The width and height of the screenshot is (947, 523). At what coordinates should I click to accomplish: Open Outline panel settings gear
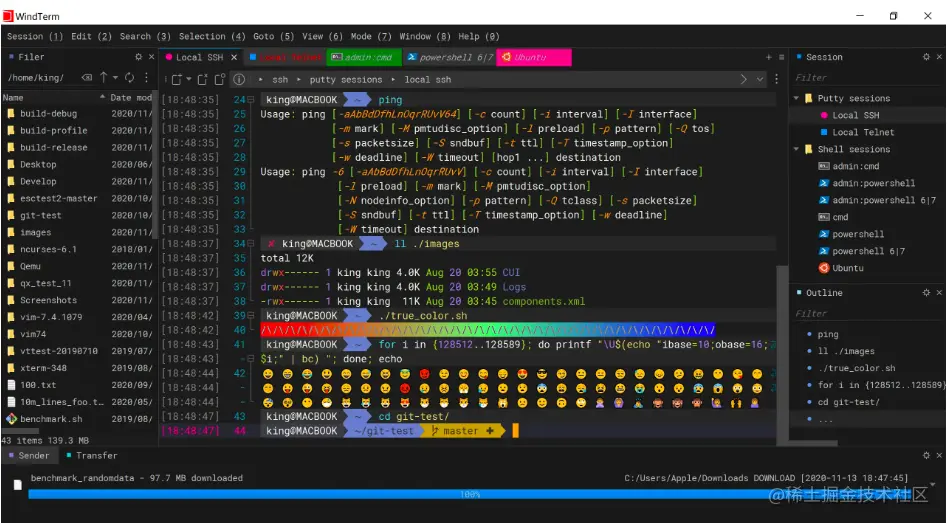[x=926, y=292]
